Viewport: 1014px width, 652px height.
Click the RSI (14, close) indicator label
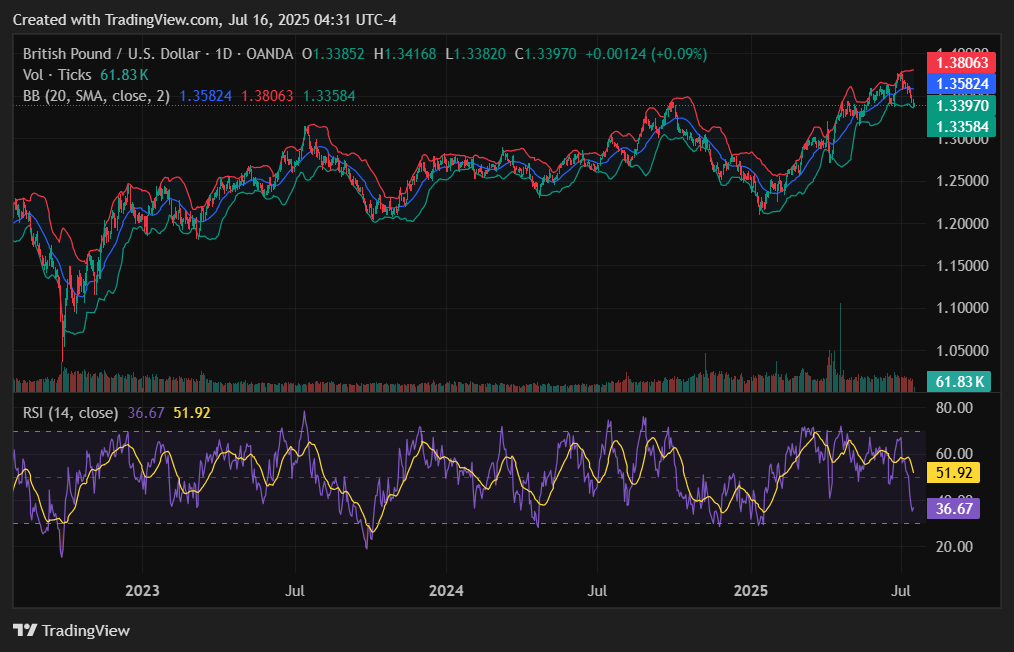(x=70, y=413)
